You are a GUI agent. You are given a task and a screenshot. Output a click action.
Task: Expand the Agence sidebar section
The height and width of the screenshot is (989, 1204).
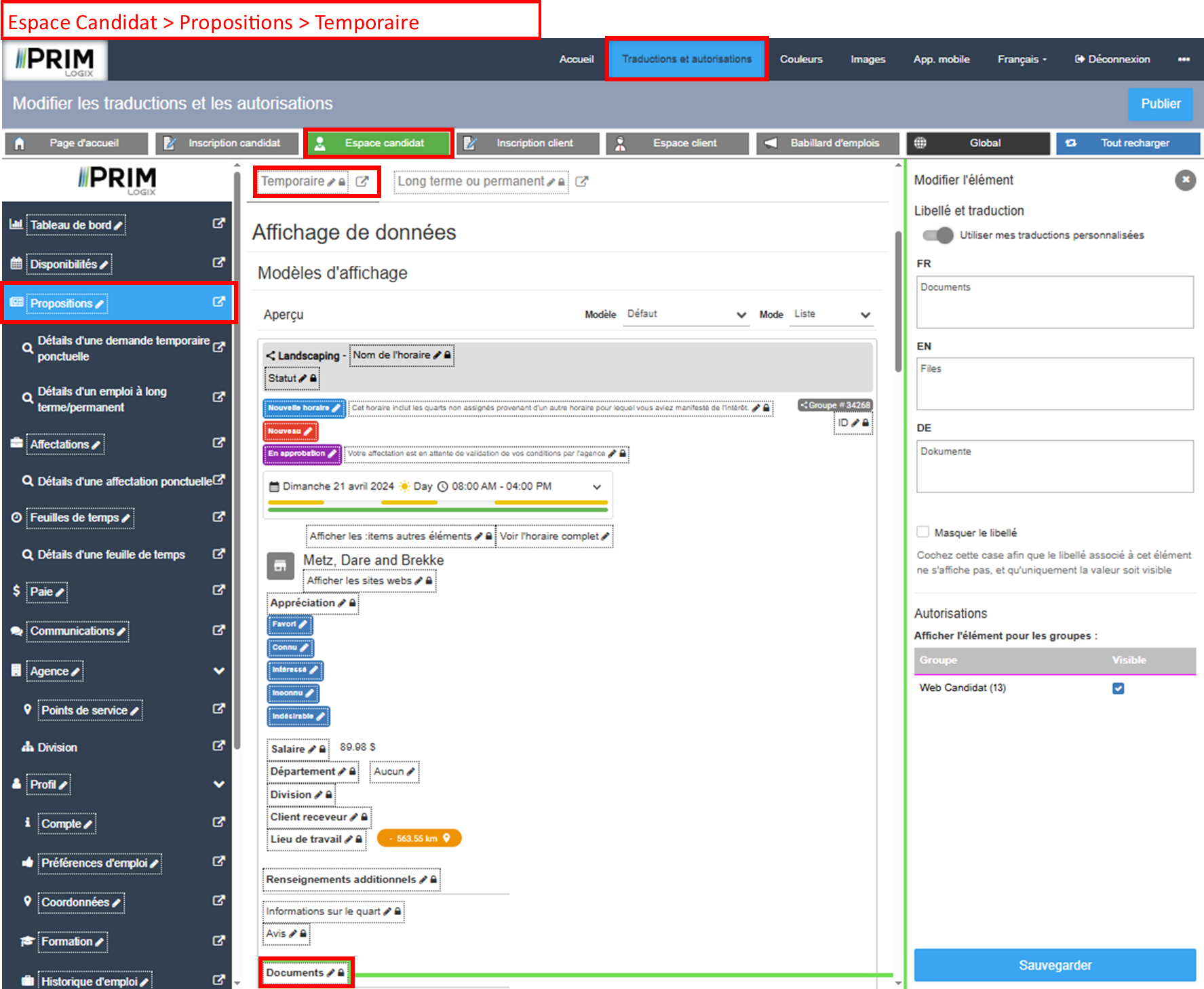point(218,671)
